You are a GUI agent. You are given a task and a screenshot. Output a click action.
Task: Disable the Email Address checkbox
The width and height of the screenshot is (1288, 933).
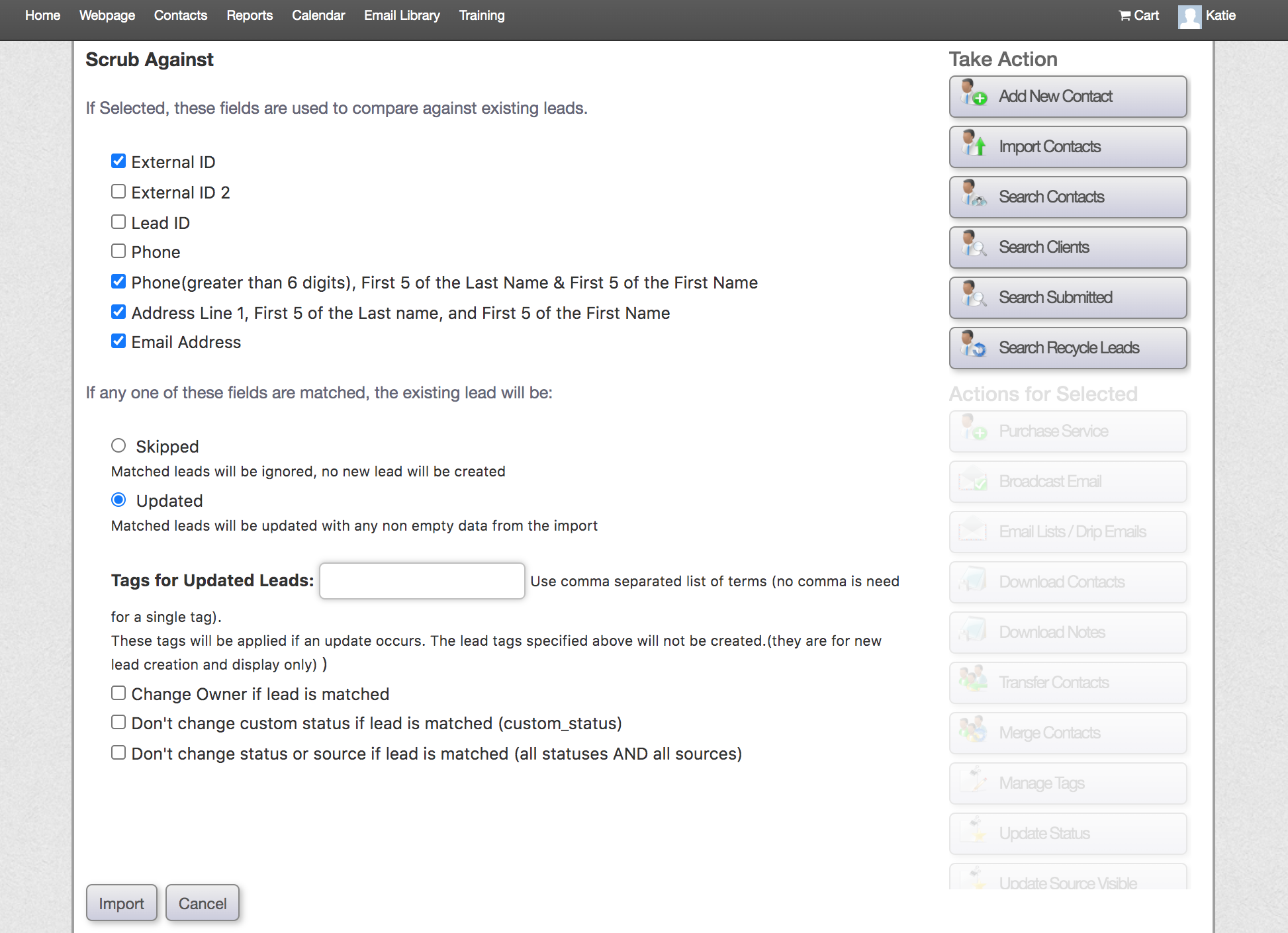click(118, 341)
